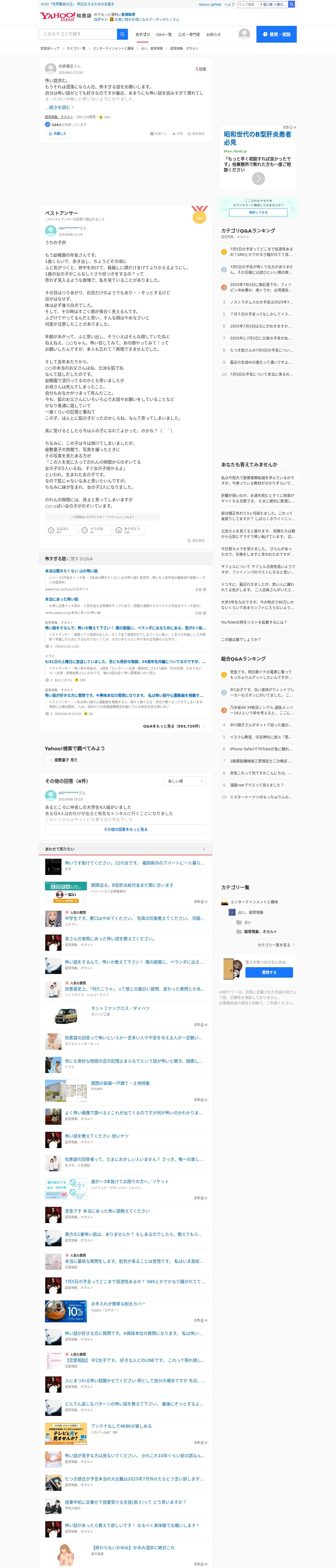Expand その他の回答をもっと見る
The height and width of the screenshot is (1568, 336).
[x=126, y=830]
